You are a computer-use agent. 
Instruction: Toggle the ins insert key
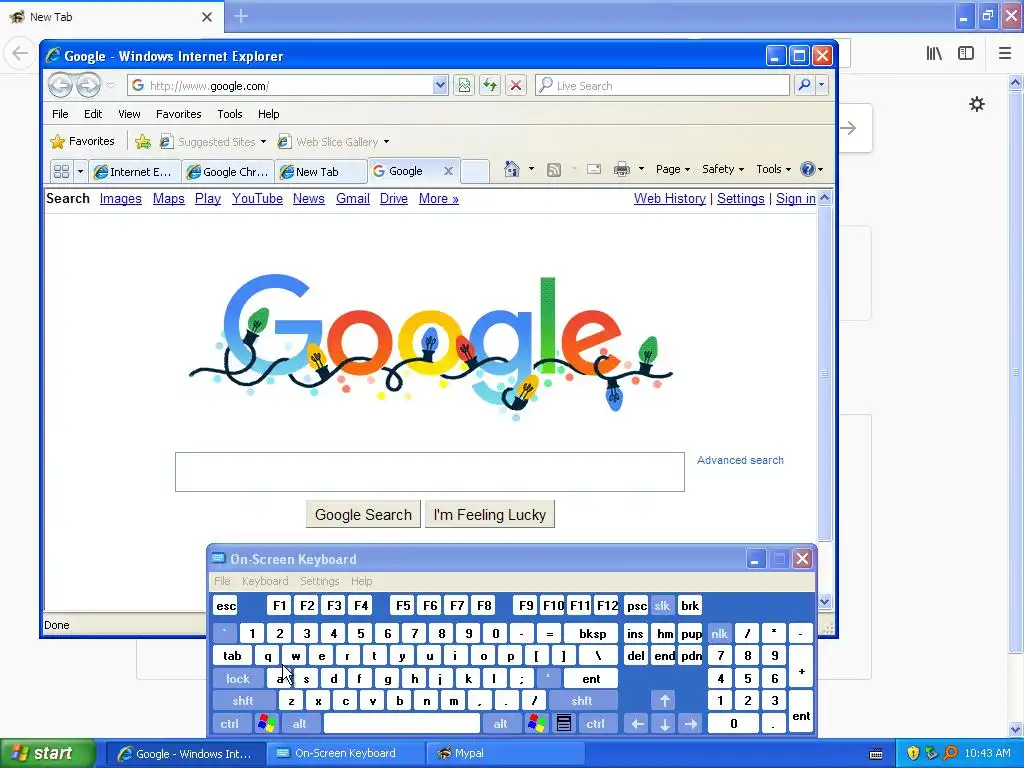tap(635, 633)
